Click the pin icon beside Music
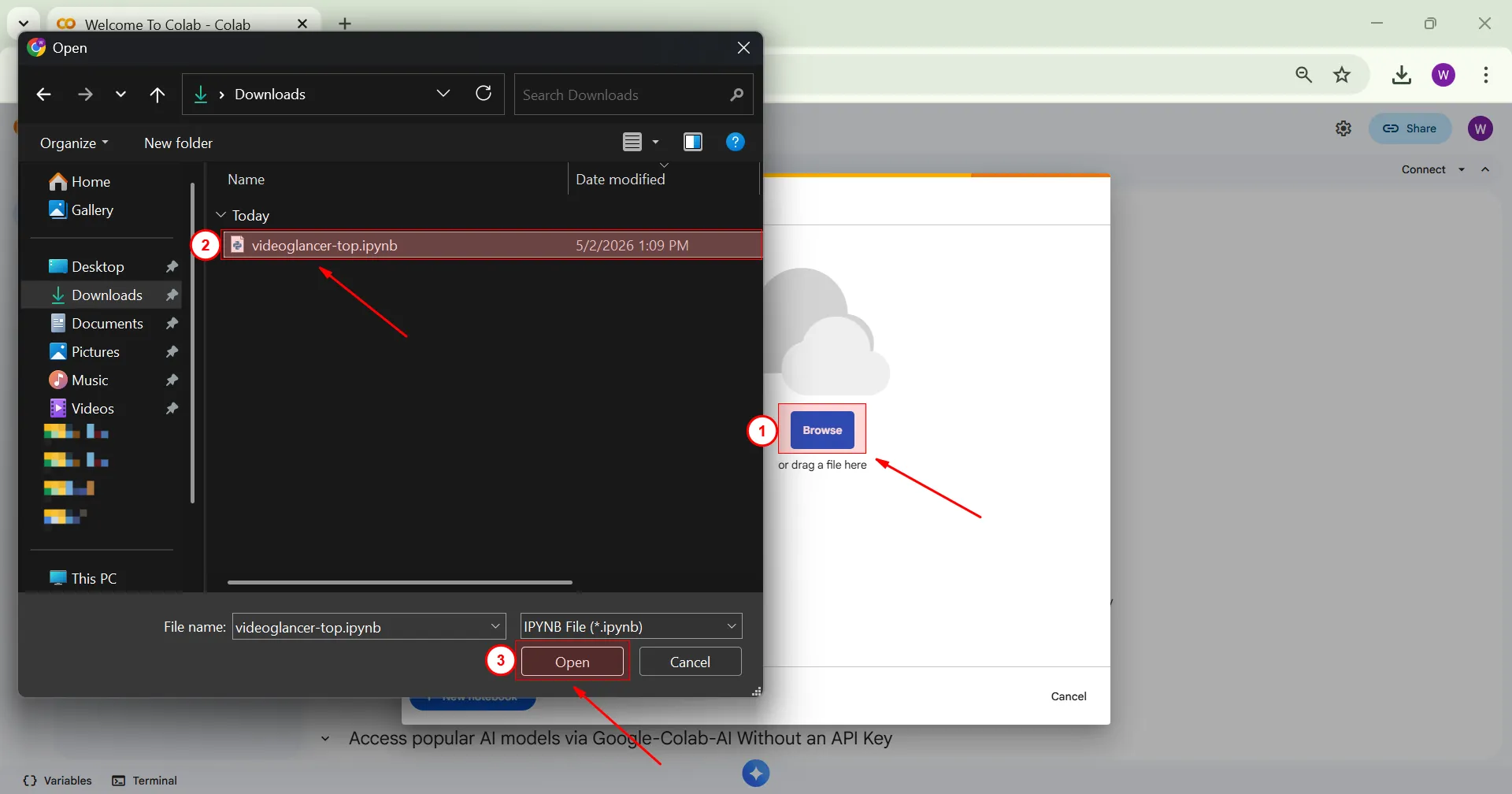The height and width of the screenshot is (794, 1512). (172, 380)
